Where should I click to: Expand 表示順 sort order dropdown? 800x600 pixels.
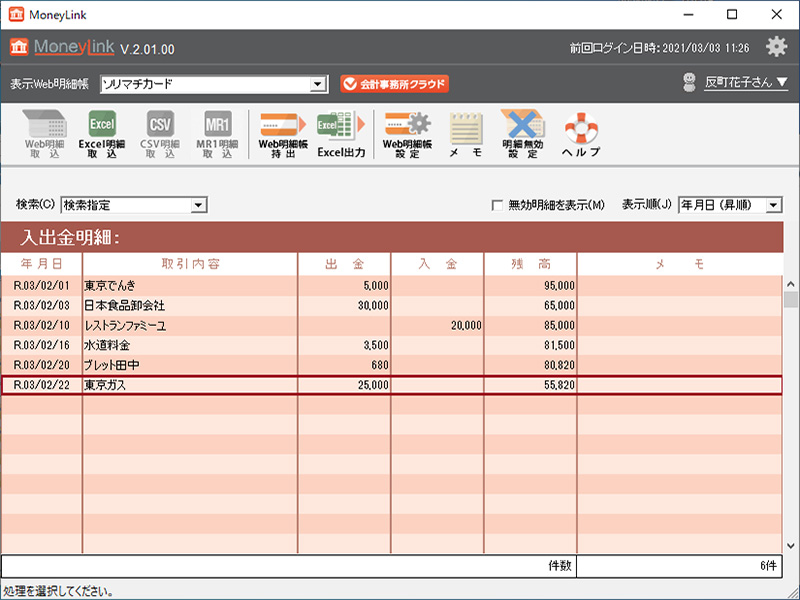773,205
